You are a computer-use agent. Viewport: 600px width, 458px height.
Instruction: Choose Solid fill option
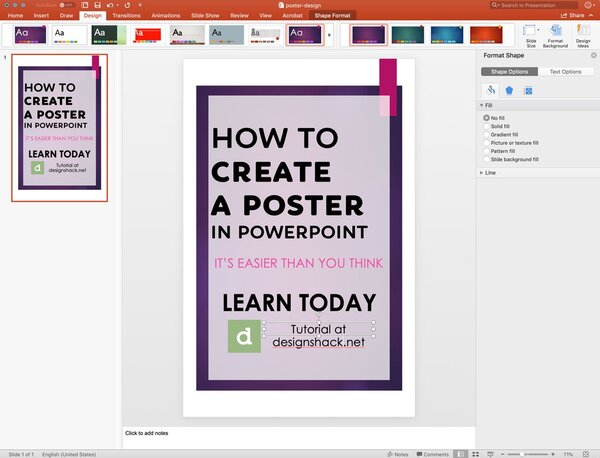click(x=486, y=126)
